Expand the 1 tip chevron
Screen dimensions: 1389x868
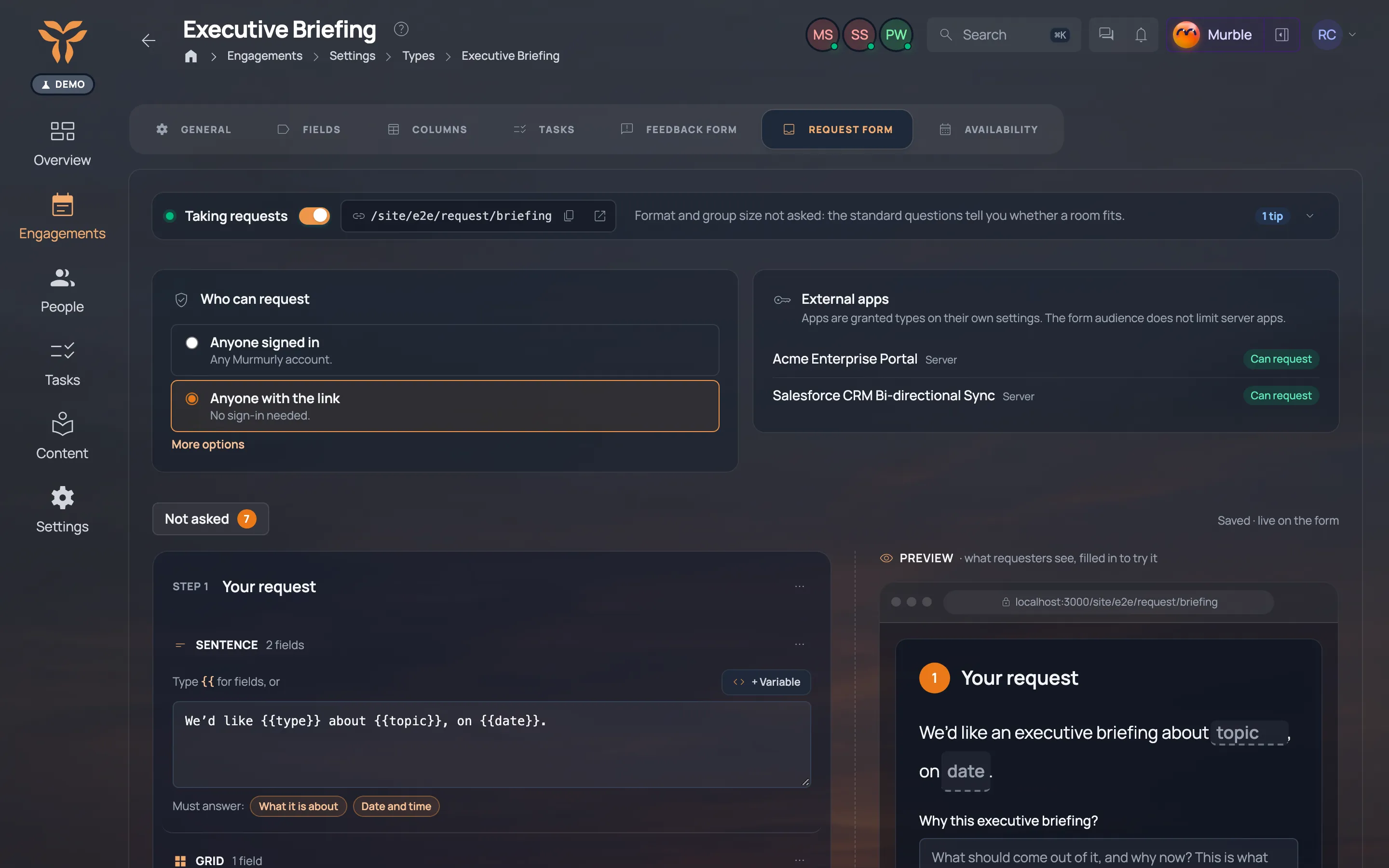click(1310, 216)
